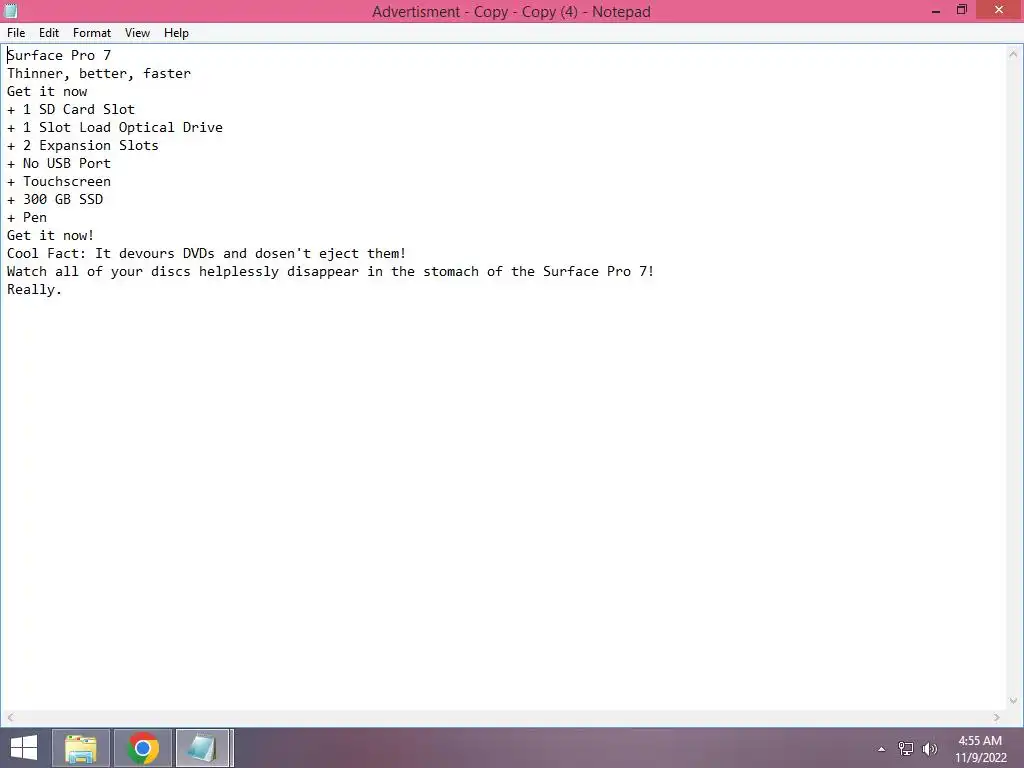Click the '+ Pen' line
This screenshot has height=768, width=1024.
tap(27, 217)
